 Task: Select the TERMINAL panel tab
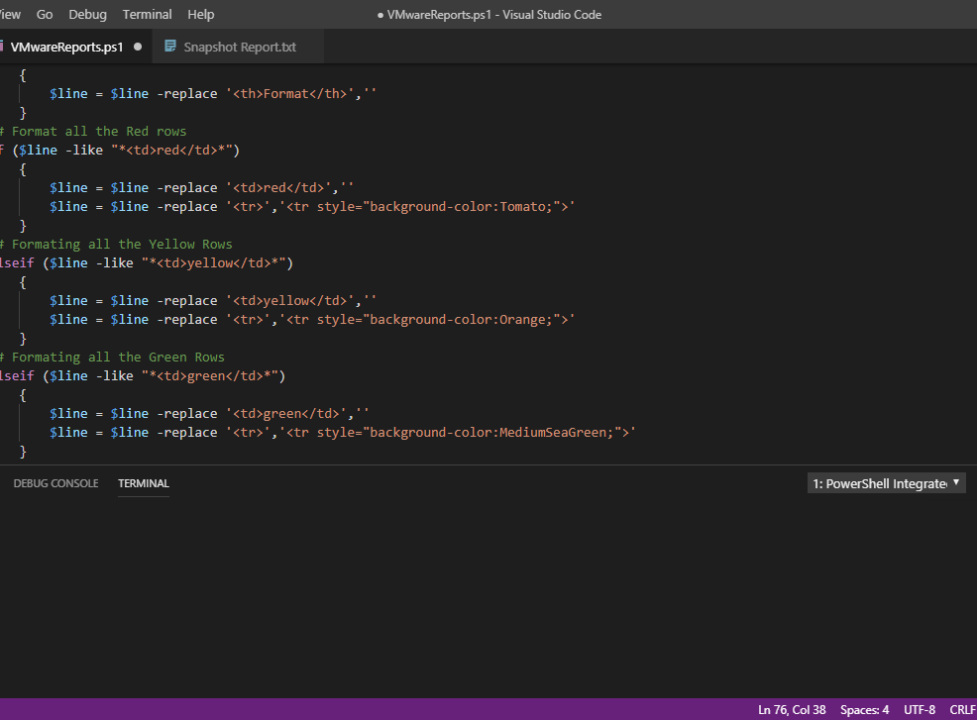point(143,483)
